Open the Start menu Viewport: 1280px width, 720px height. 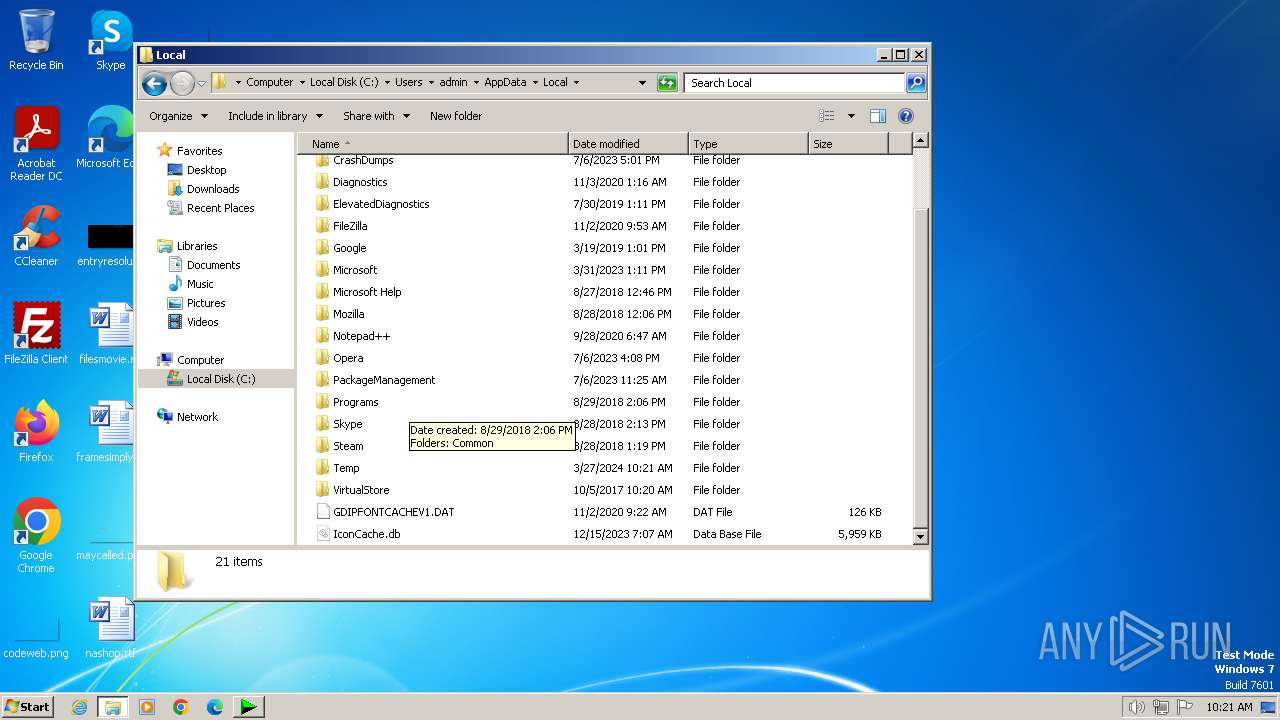pyautogui.click(x=27, y=706)
